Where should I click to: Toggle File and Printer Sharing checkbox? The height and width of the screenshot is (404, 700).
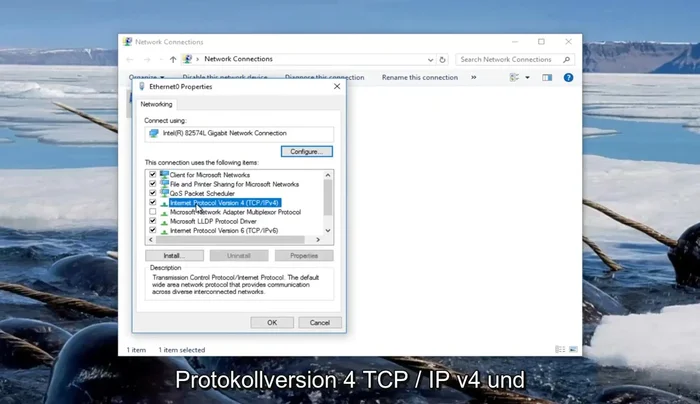point(153,184)
